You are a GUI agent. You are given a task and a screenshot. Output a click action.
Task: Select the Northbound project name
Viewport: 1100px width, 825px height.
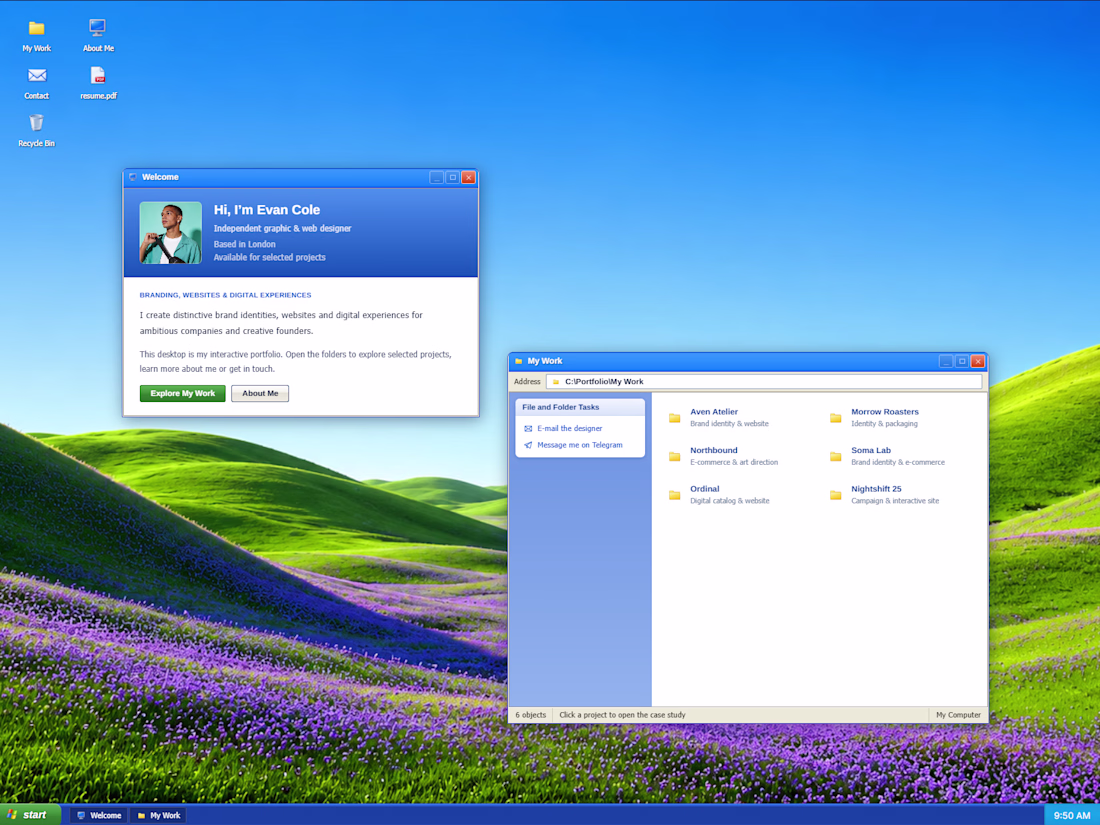[x=713, y=450]
